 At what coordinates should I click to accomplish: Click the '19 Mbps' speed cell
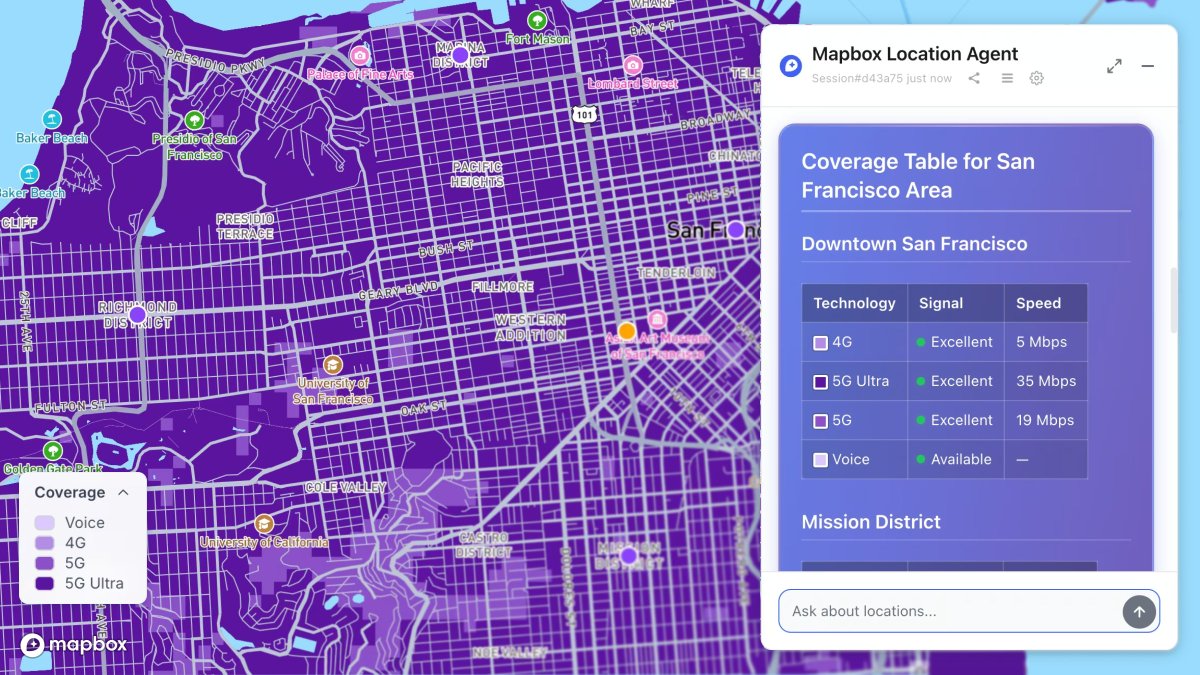tap(1046, 420)
